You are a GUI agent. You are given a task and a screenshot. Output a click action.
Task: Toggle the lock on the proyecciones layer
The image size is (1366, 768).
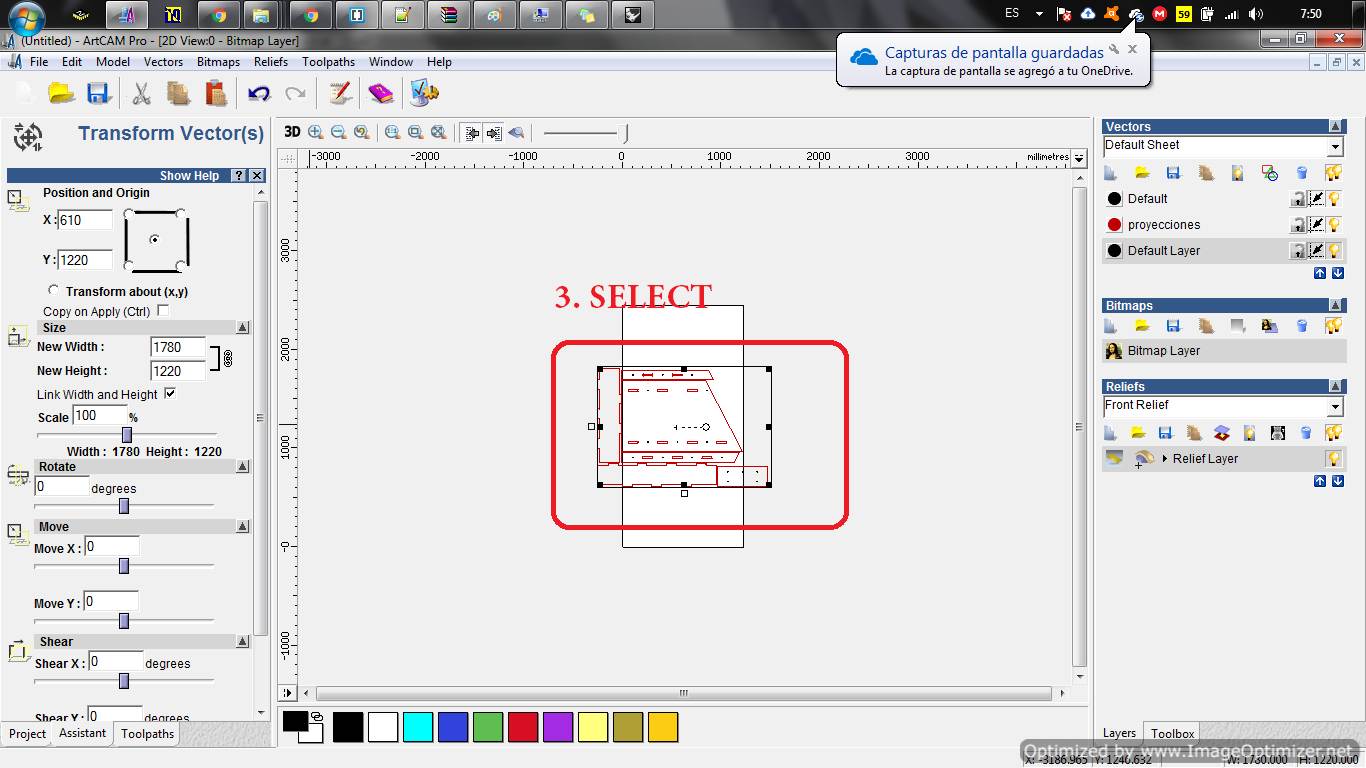pos(1298,225)
